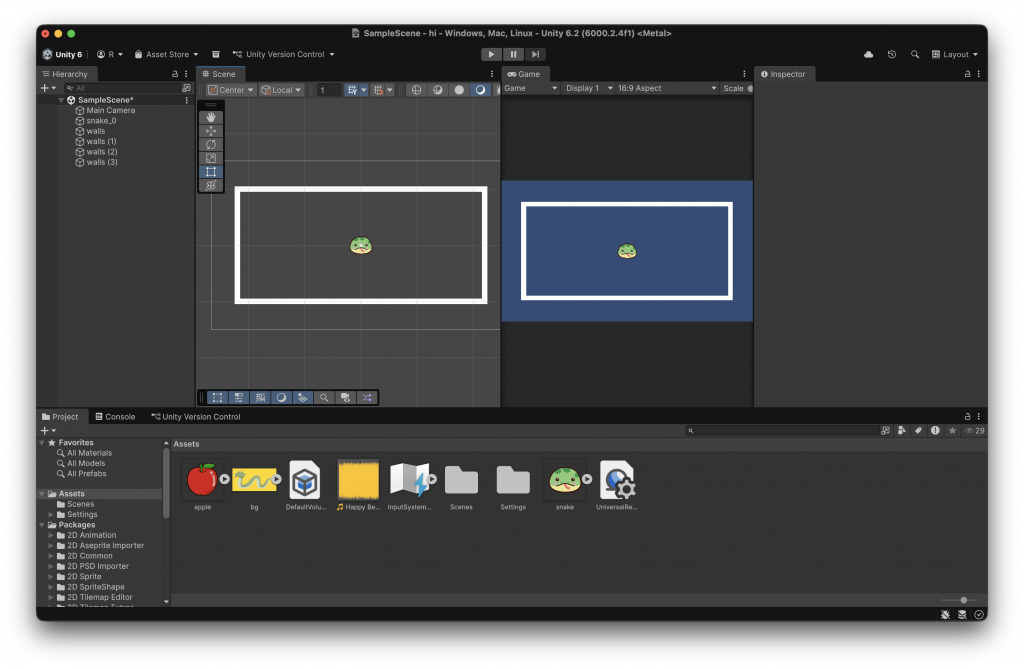Expand the 2D Animation package folder
The height and width of the screenshot is (669, 1024).
click(51, 535)
